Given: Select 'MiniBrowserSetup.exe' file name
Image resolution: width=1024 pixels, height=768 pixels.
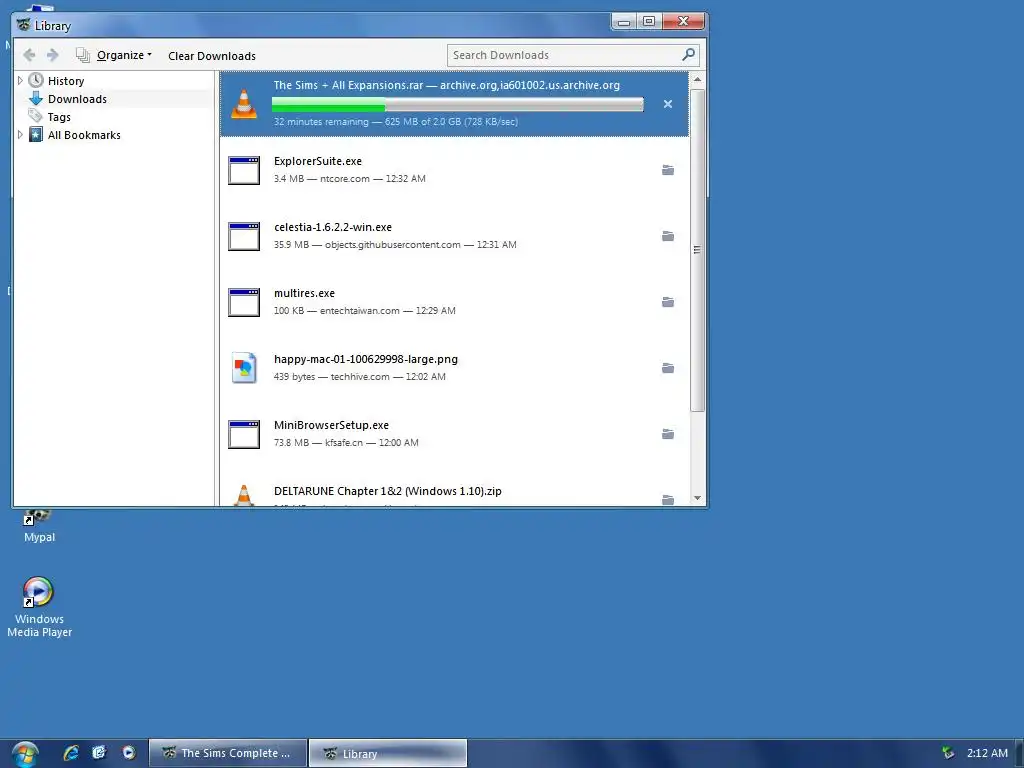Looking at the screenshot, I should click(x=331, y=425).
